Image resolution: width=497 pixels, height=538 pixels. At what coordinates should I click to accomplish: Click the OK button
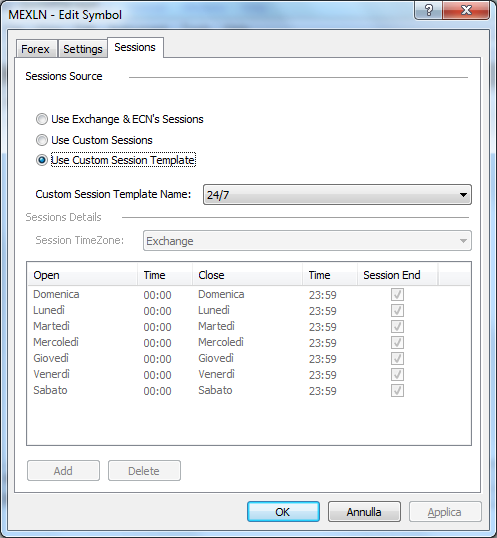coord(283,512)
